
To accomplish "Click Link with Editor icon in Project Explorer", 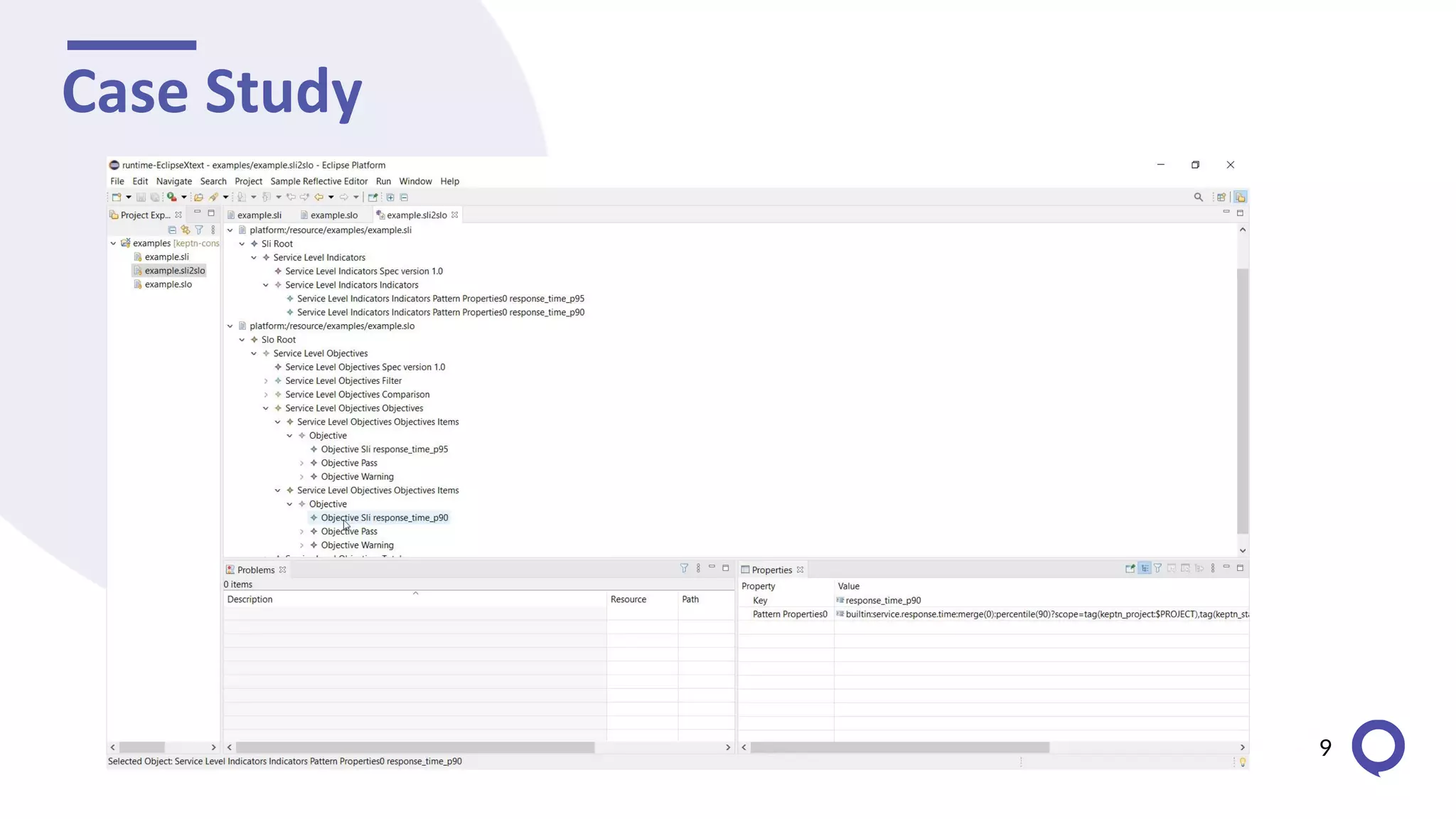I will (186, 230).
